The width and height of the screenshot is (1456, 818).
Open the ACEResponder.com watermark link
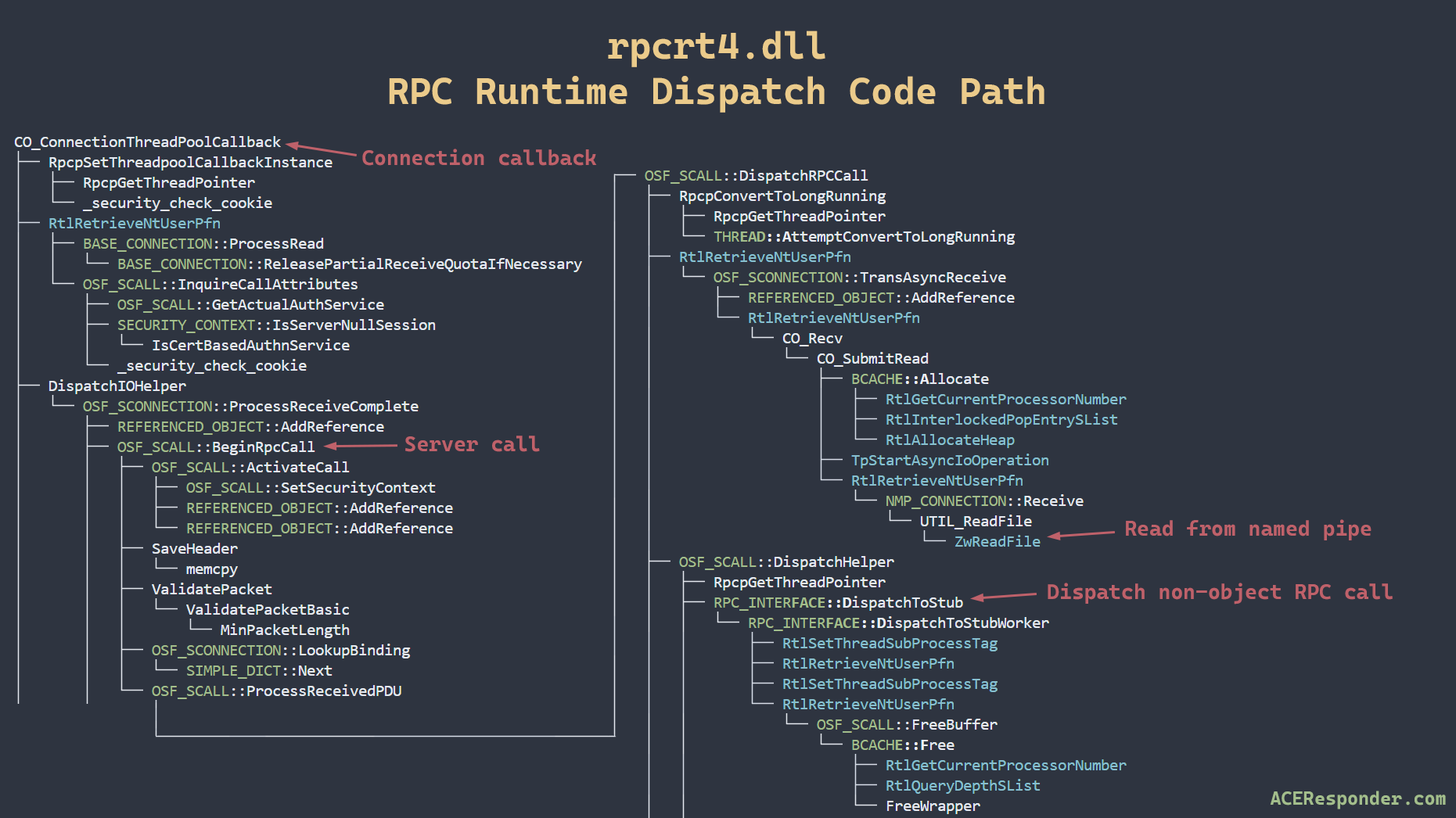click(x=1357, y=798)
